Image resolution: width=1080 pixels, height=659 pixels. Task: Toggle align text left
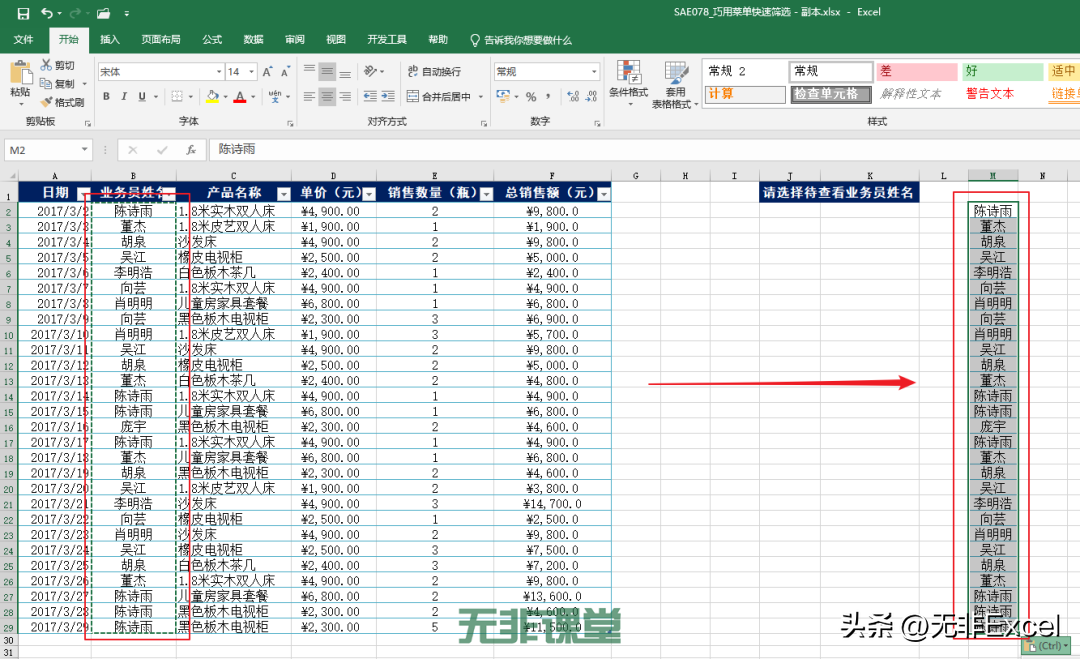[309, 96]
